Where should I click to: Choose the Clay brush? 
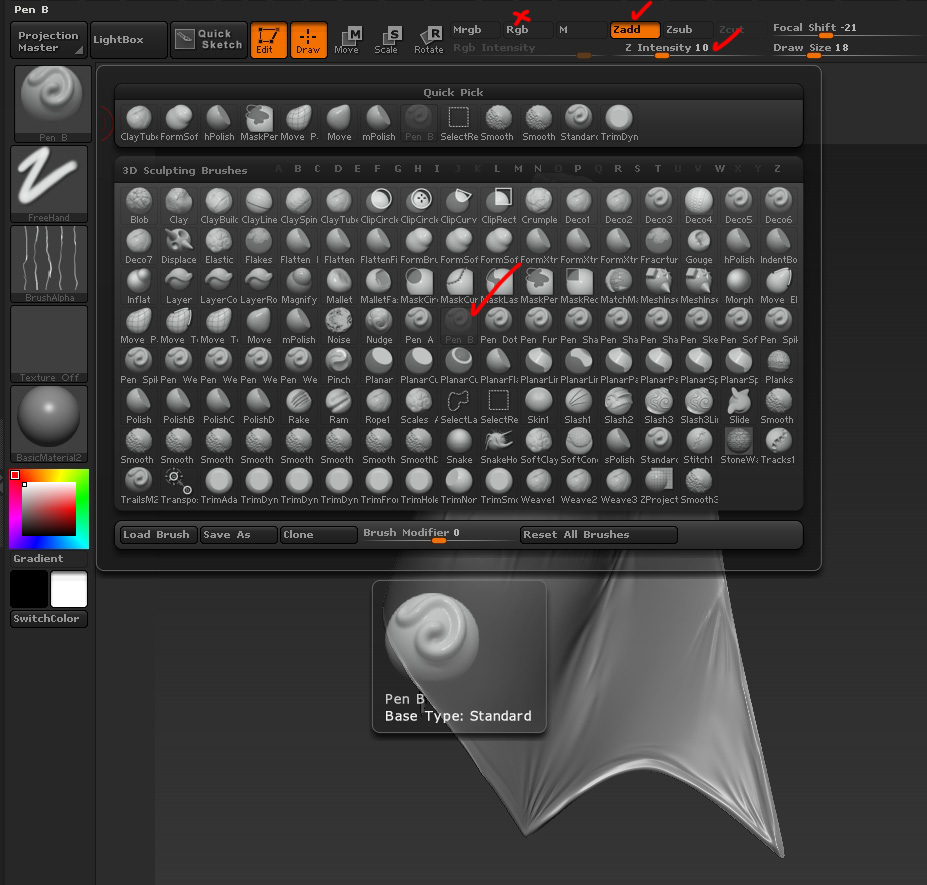(x=179, y=206)
